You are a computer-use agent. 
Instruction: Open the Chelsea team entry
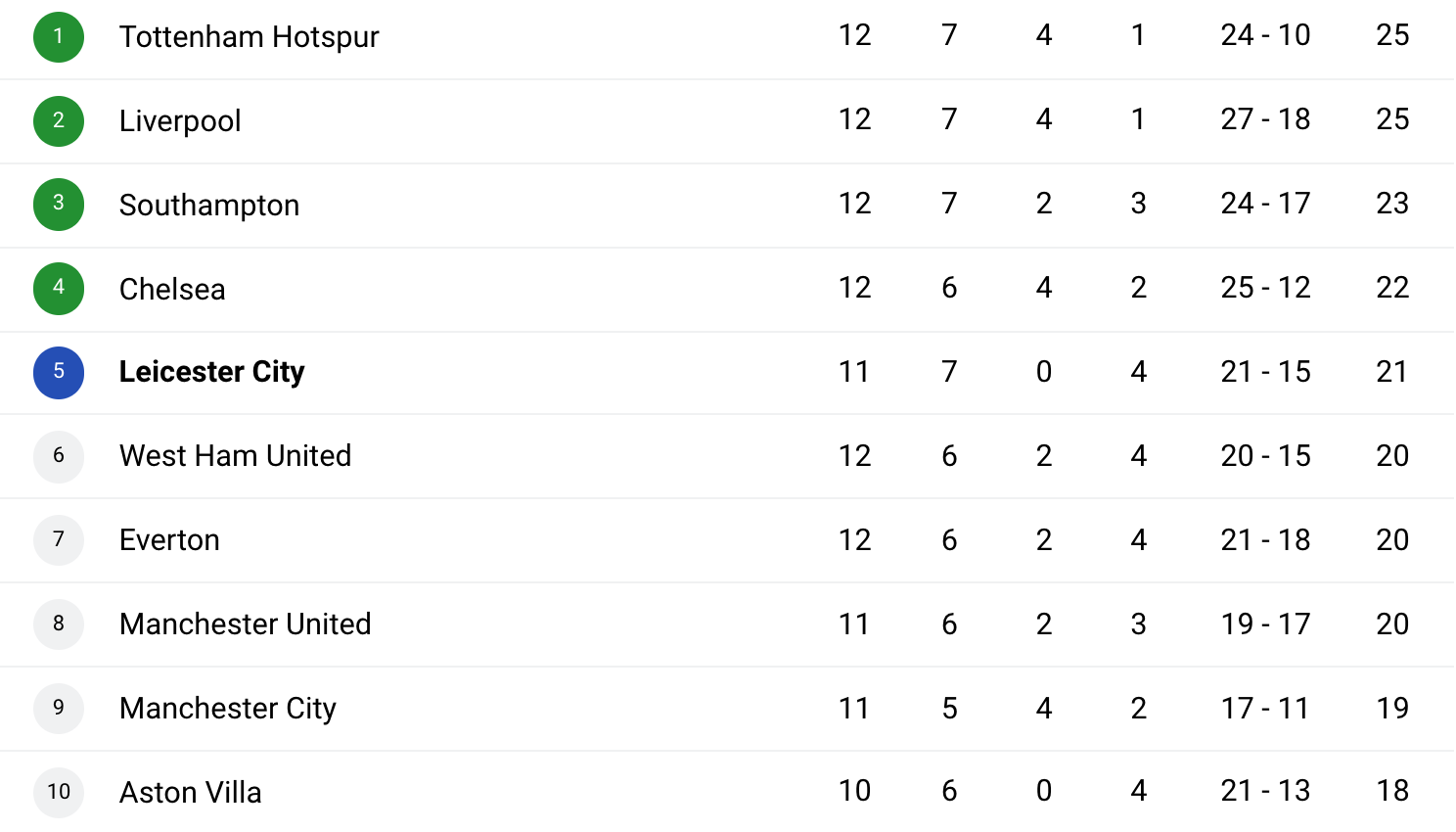(x=172, y=290)
